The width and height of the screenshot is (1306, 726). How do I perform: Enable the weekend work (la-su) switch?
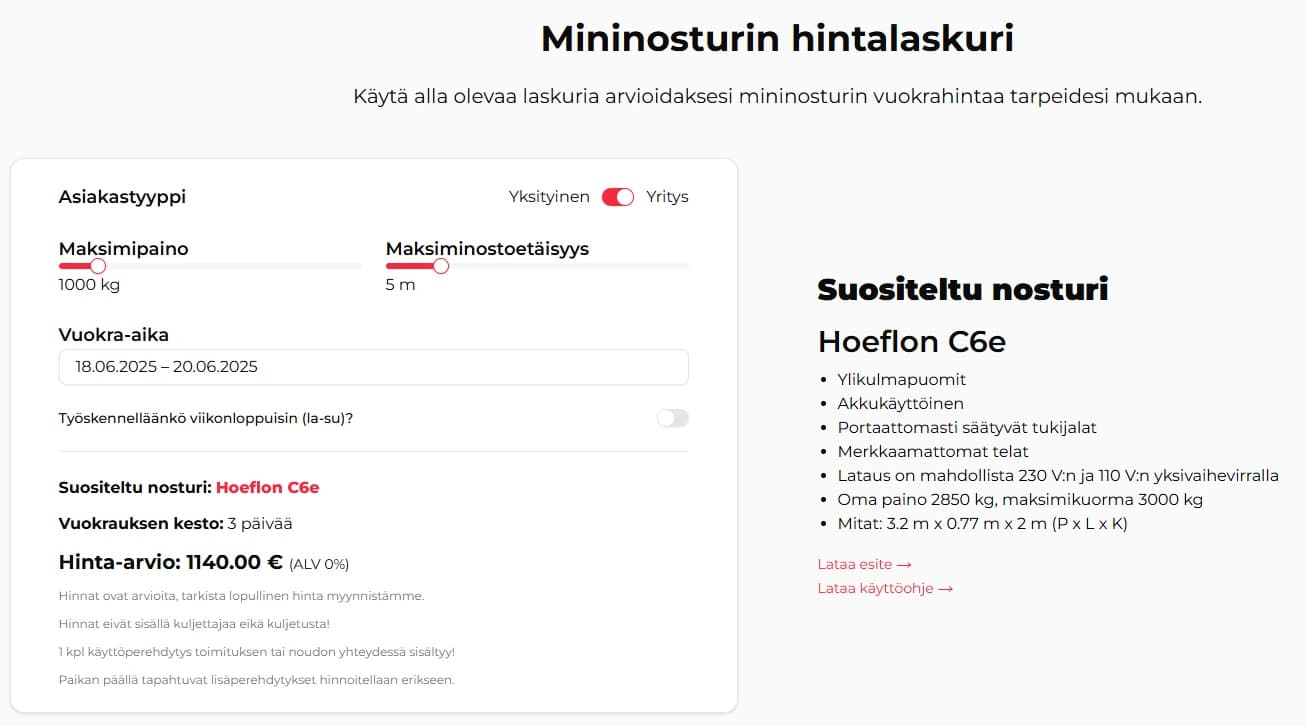click(x=673, y=418)
